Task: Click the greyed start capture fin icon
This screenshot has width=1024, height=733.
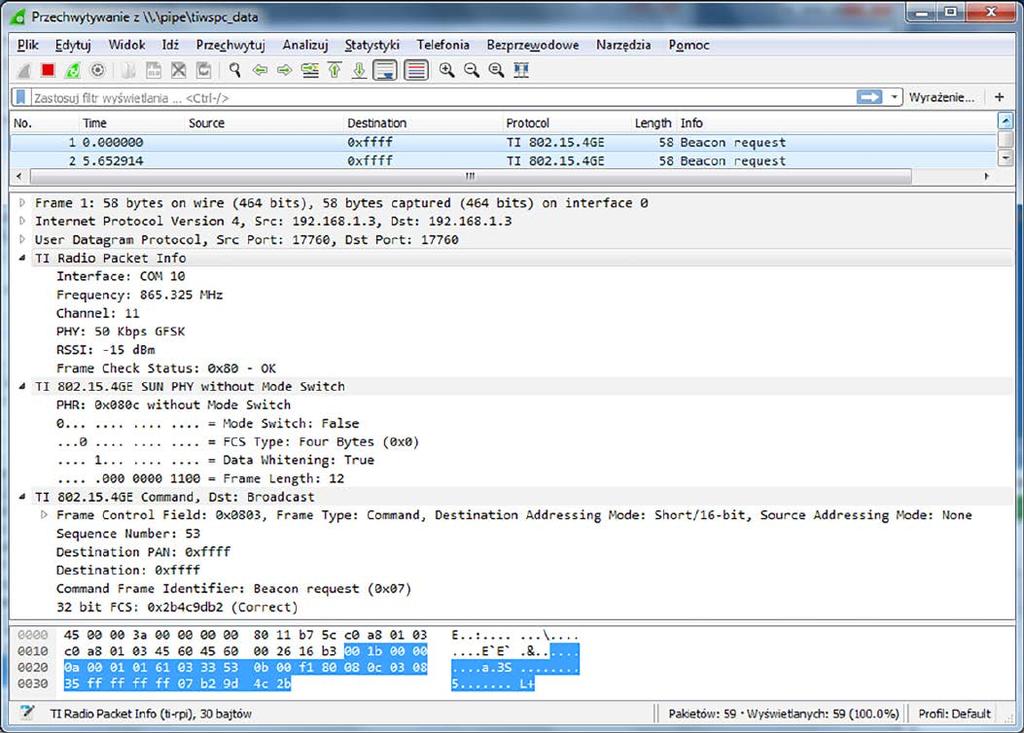Action: pos(24,71)
